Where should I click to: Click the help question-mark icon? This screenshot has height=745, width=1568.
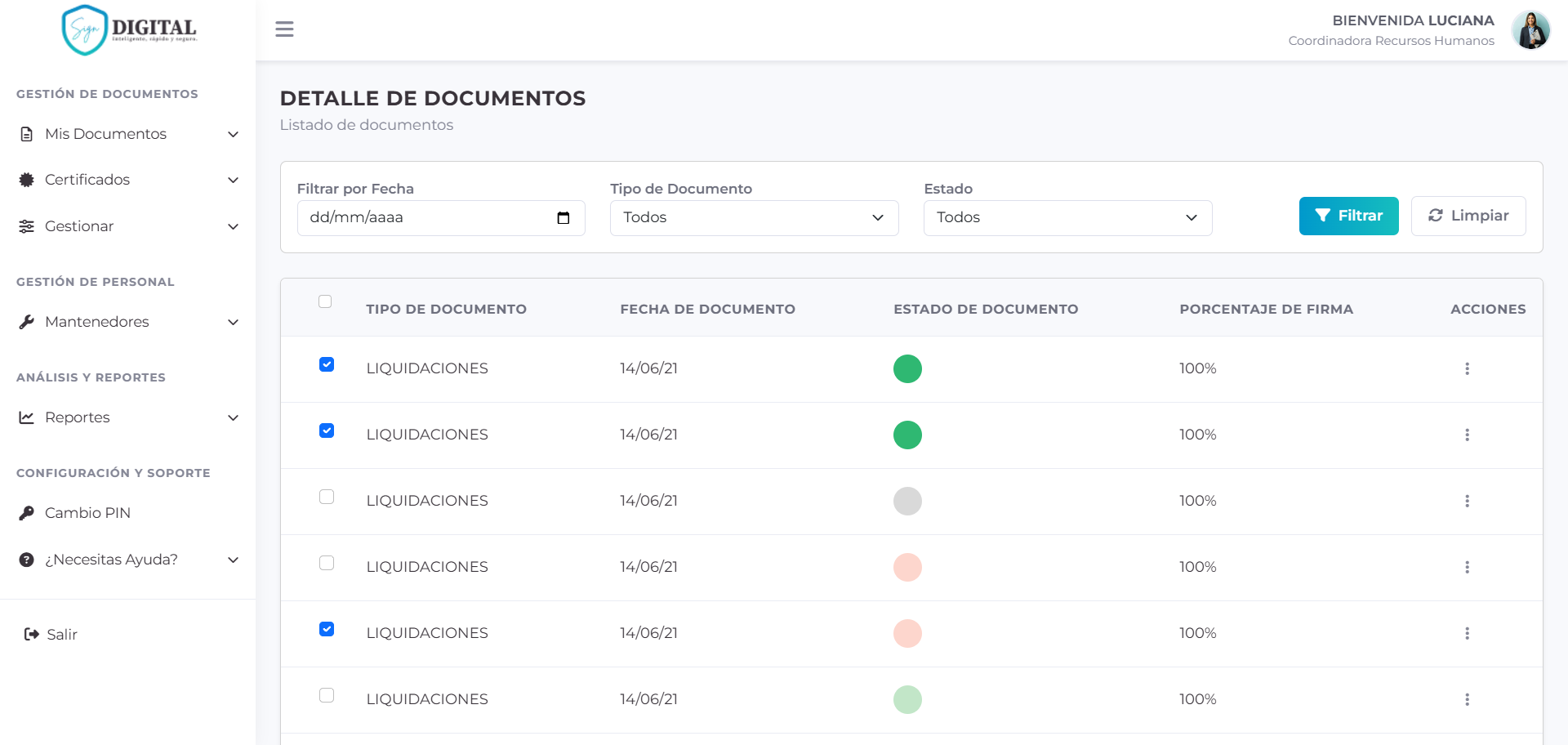(27, 560)
